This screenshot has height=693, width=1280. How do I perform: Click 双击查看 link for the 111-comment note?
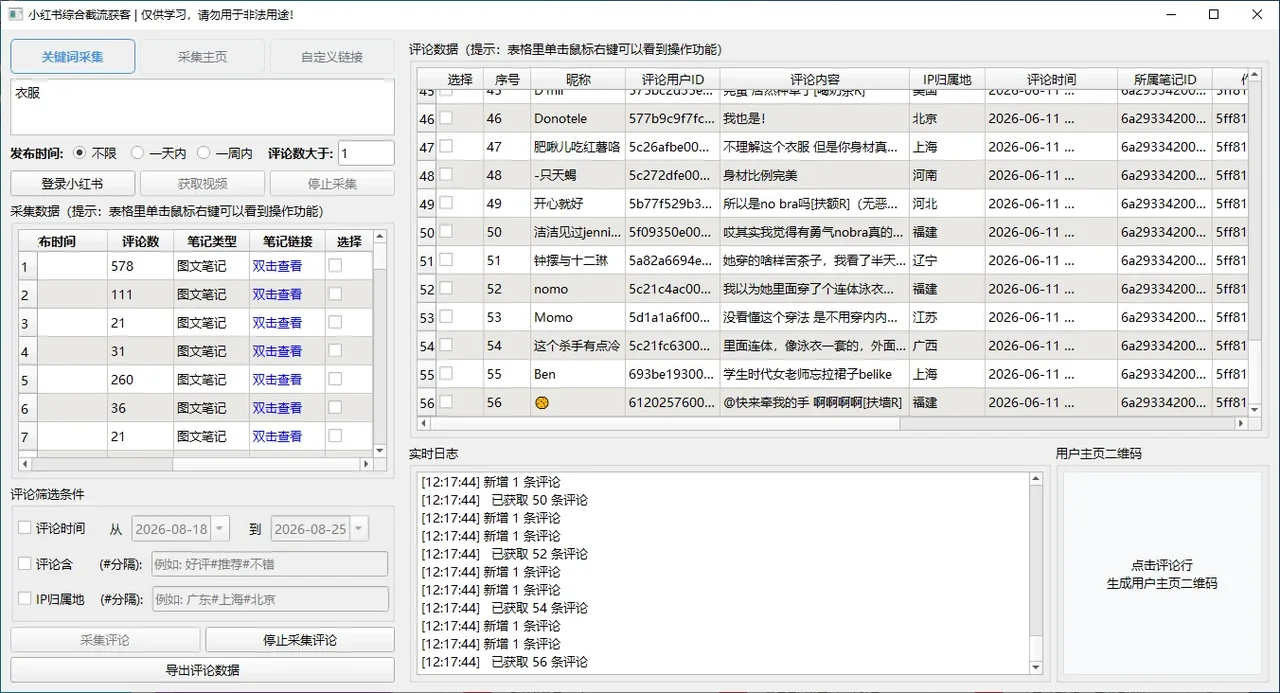pos(277,295)
